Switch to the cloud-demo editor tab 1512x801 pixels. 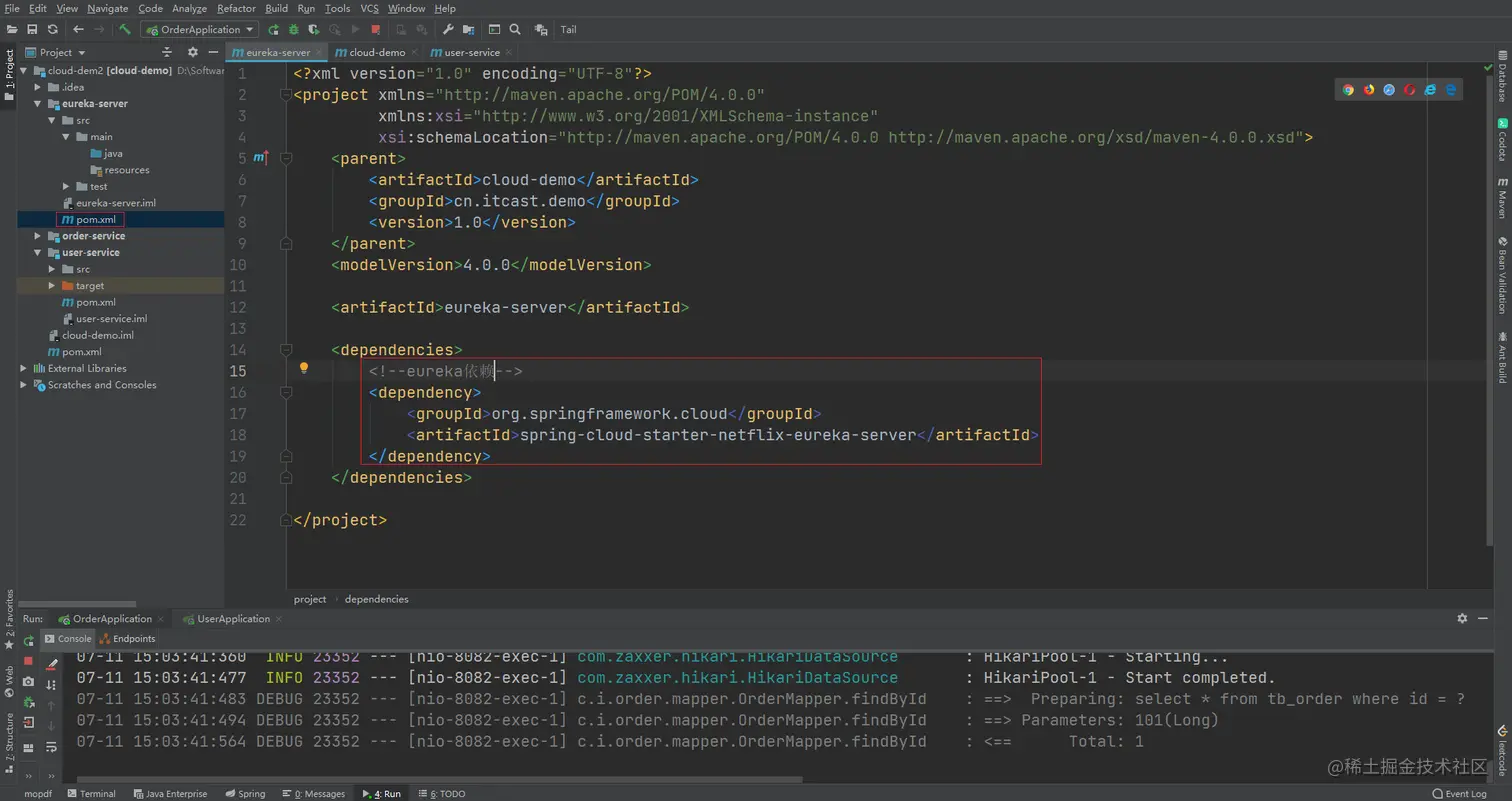(377, 52)
